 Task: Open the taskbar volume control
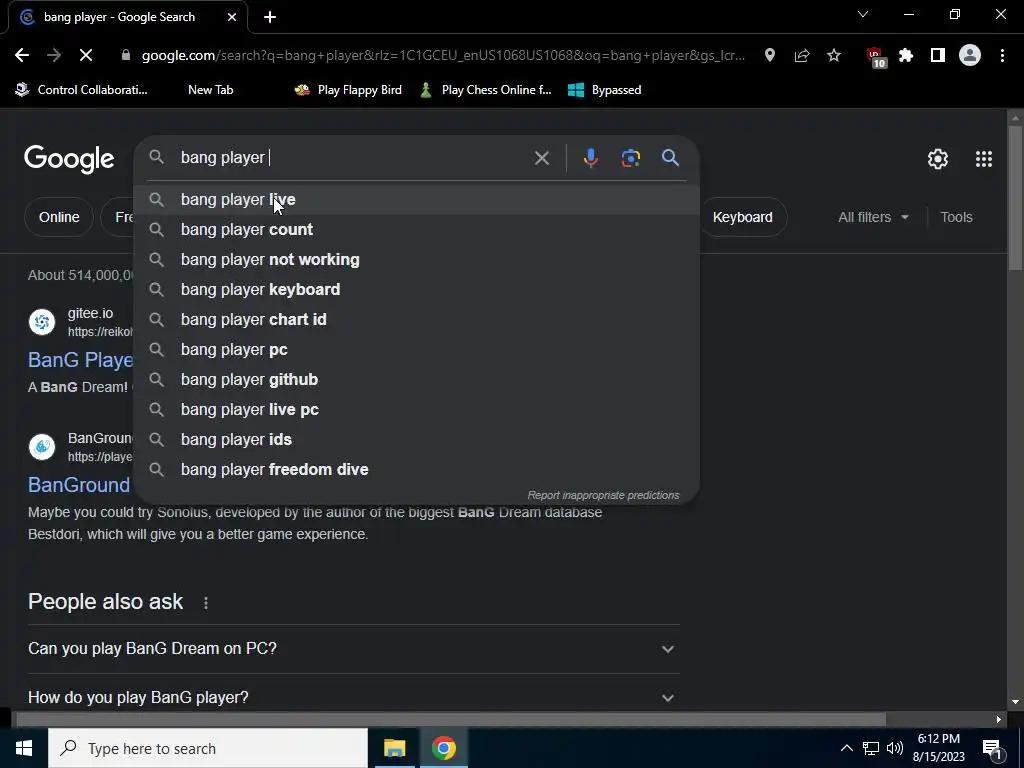pos(895,748)
